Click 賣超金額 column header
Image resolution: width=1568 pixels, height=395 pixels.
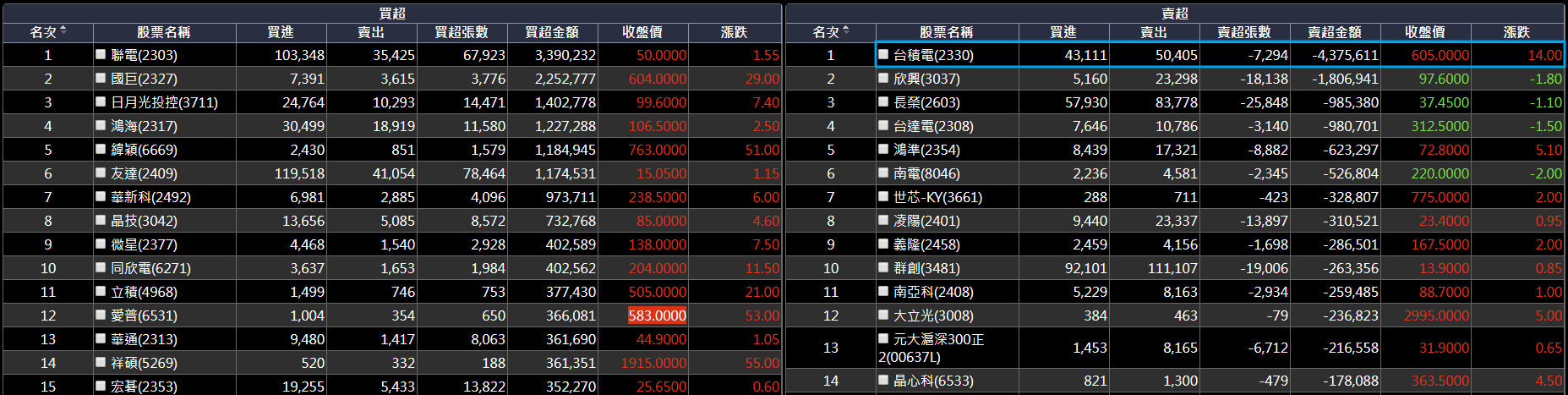[1335, 32]
